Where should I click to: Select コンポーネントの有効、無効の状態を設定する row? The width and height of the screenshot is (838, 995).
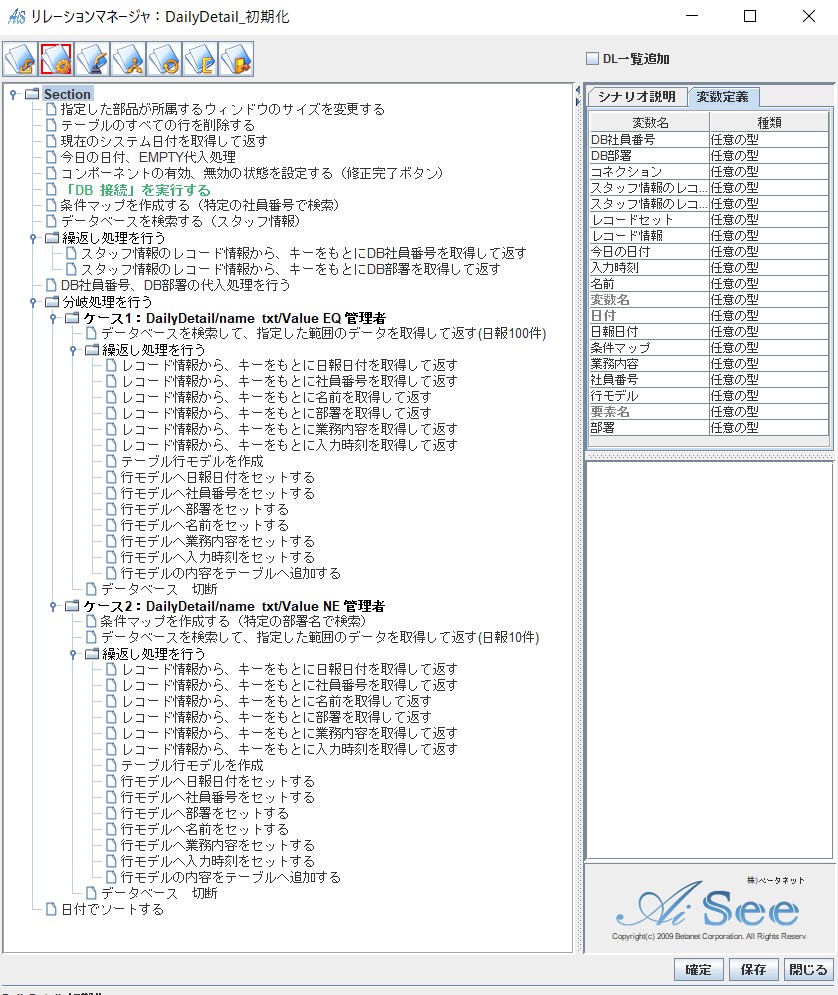coord(252,173)
